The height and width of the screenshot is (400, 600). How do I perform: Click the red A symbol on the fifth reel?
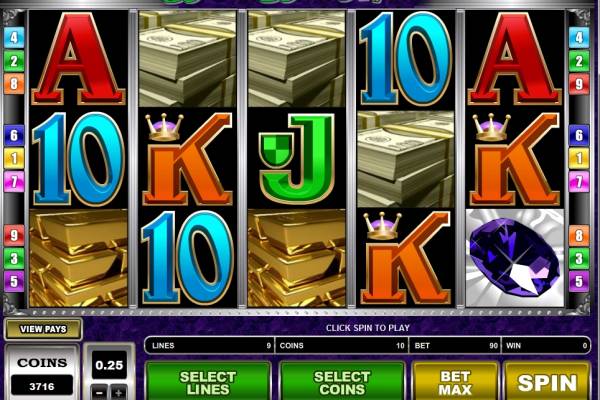(x=515, y=59)
